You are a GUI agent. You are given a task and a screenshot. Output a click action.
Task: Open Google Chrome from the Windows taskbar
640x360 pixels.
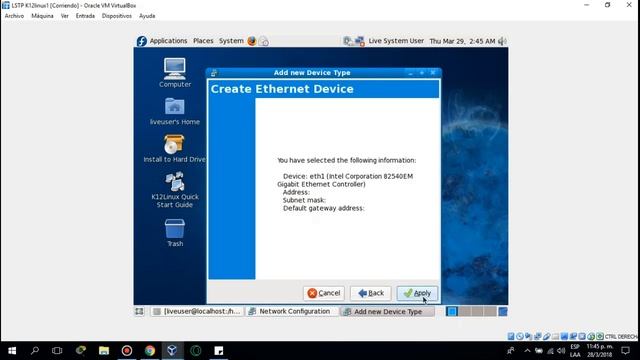[150, 351]
